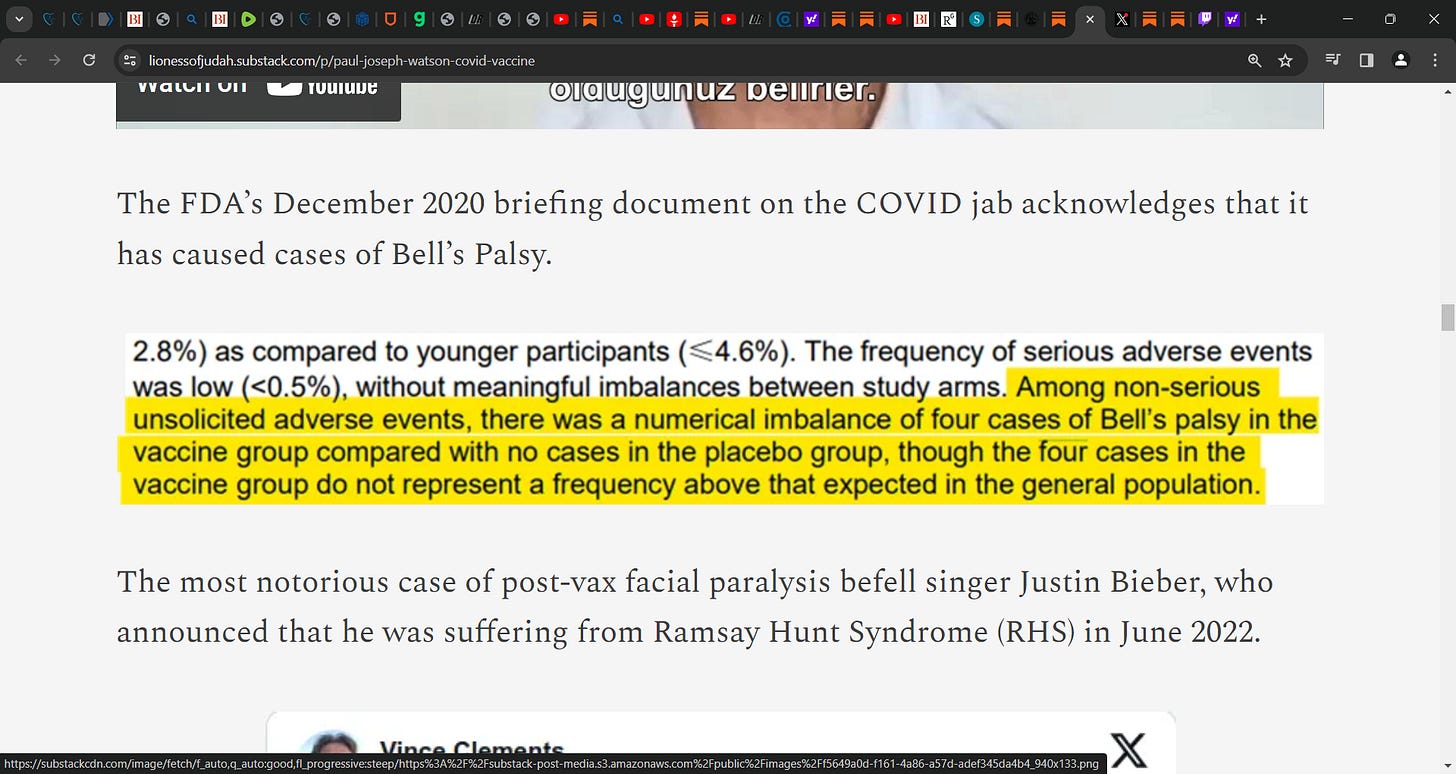Restore down the browser window

[1389, 19]
